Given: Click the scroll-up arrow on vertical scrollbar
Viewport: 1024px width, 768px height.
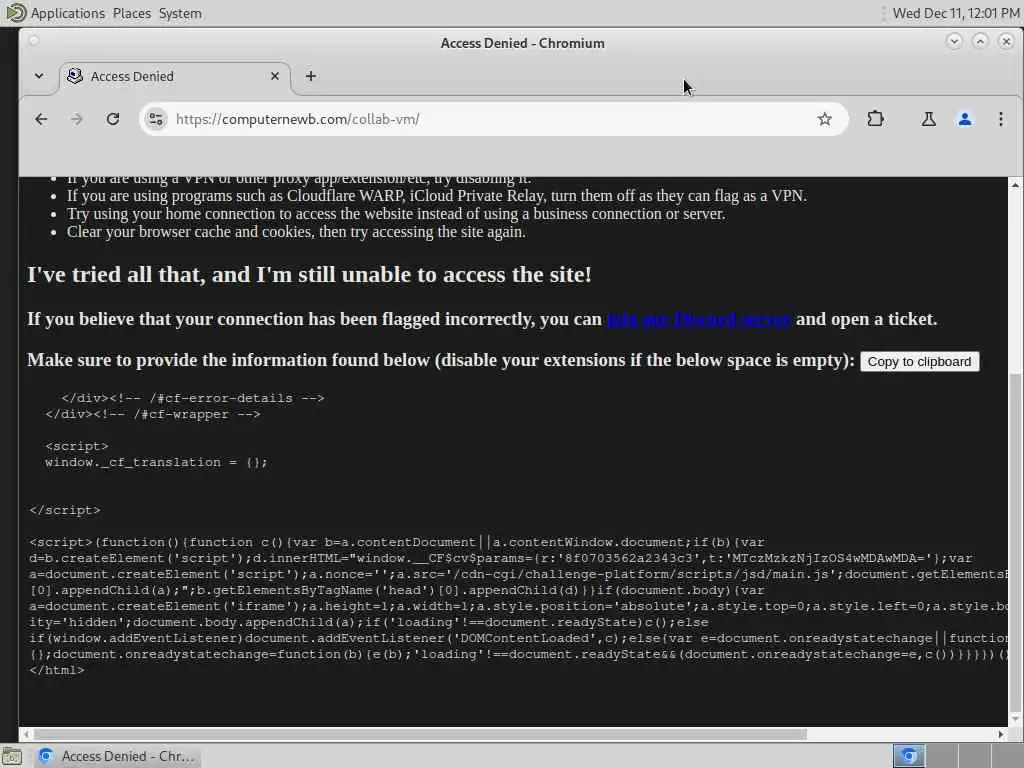Looking at the screenshot, I should pyautogui.click(x=1016, y=185).
